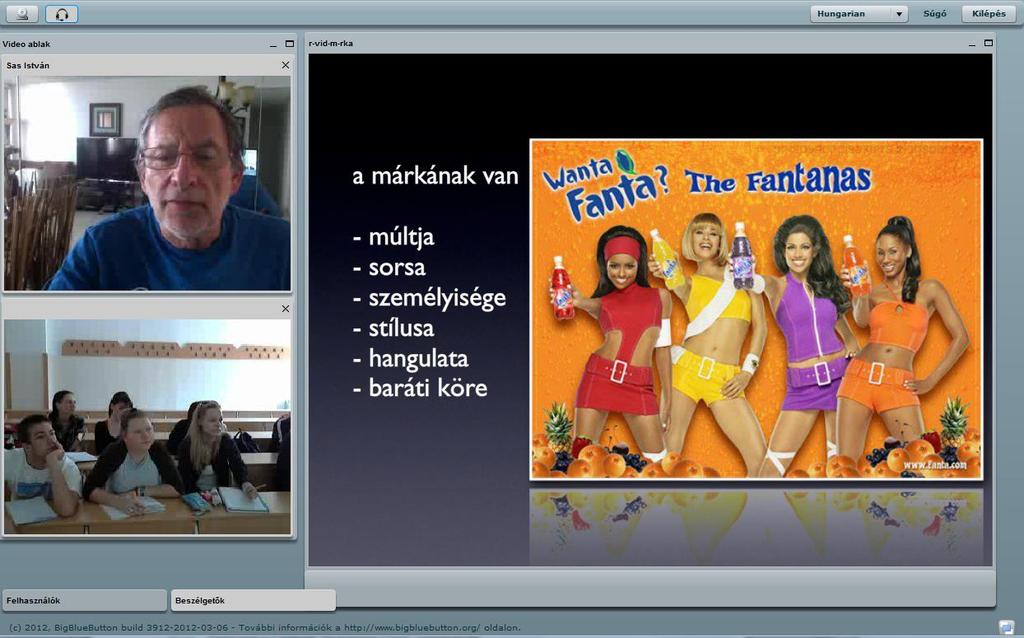Toggle the headset audio icon in top toolbar
This screenshot has height=638, width=1024.
(x=62, y=13)
